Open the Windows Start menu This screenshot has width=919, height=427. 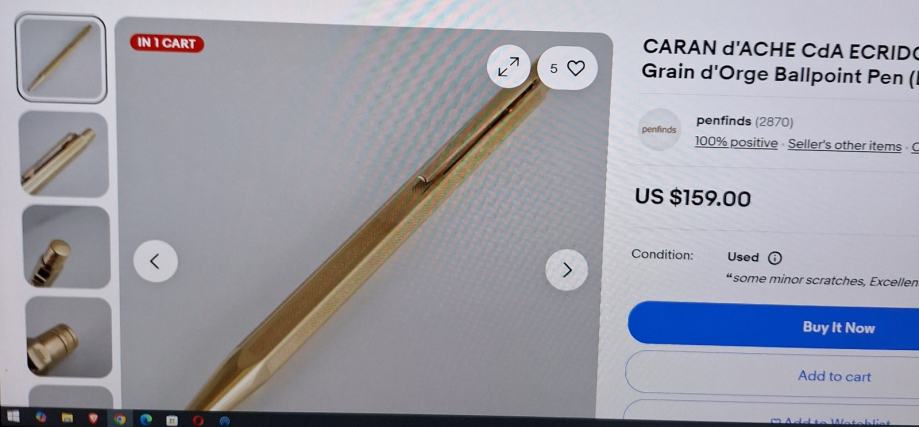point(13,417)
